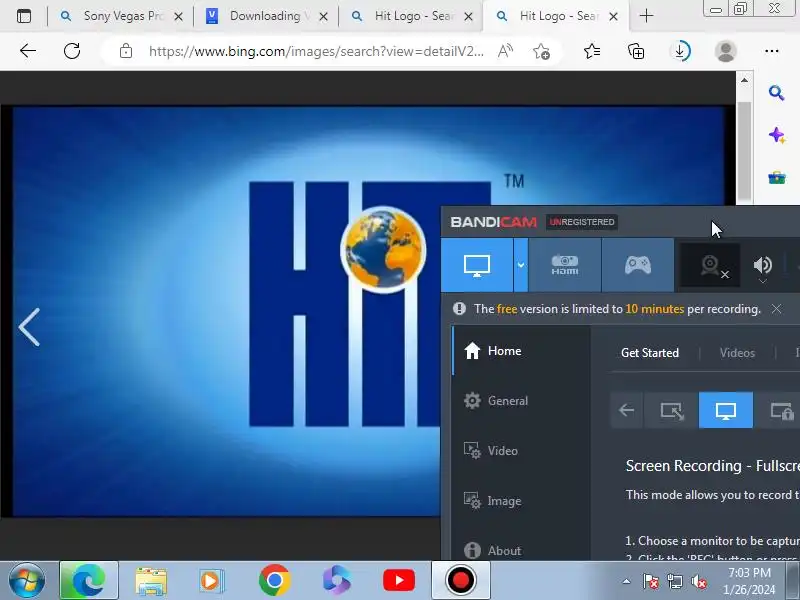Open Edge profile avatar

(x=726, y=51)
